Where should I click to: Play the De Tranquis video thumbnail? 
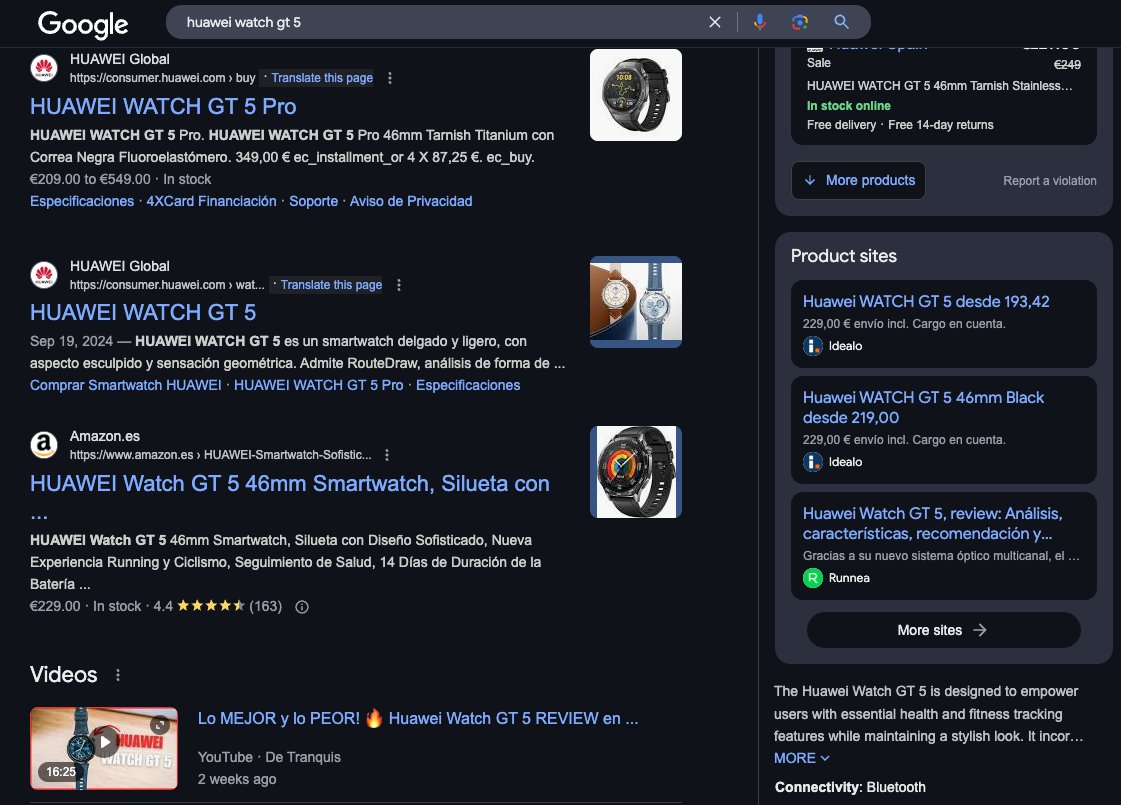(x=104, y=748)
